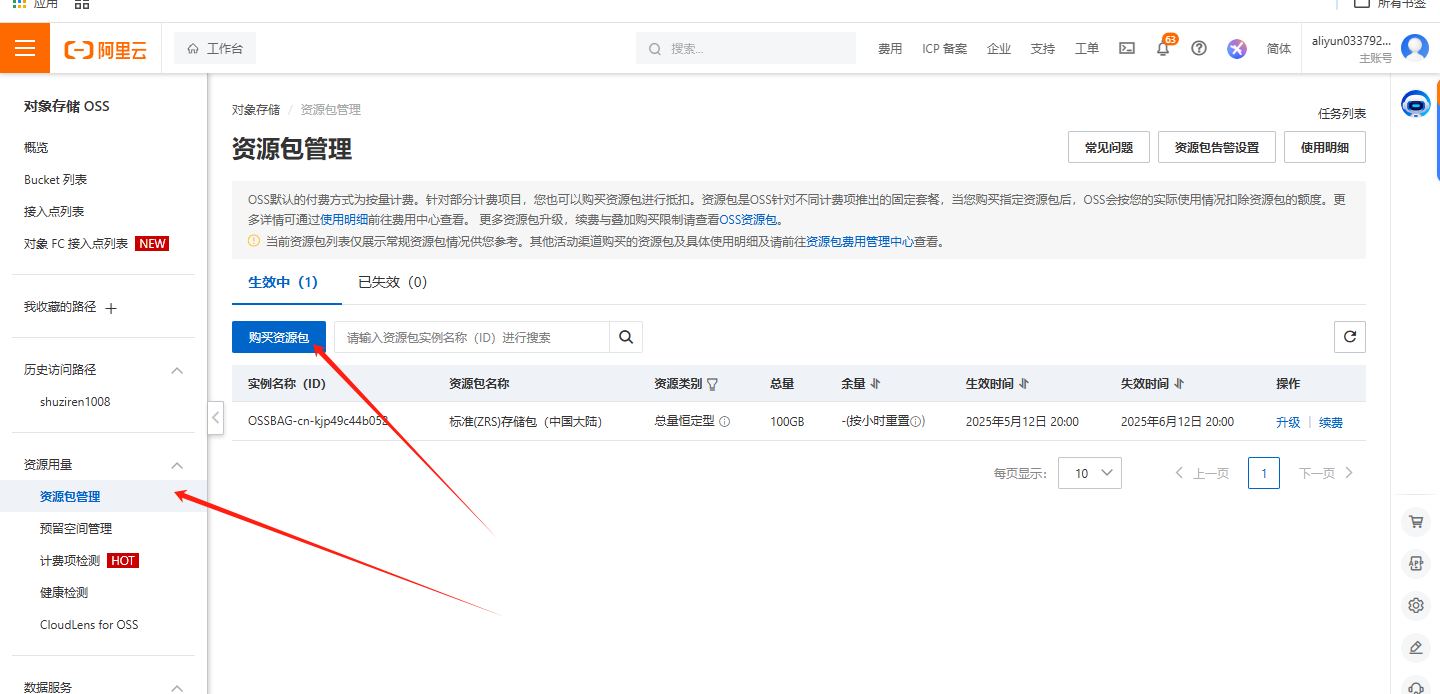Add a favorite path with plus icon

click(x=111, y=308)
